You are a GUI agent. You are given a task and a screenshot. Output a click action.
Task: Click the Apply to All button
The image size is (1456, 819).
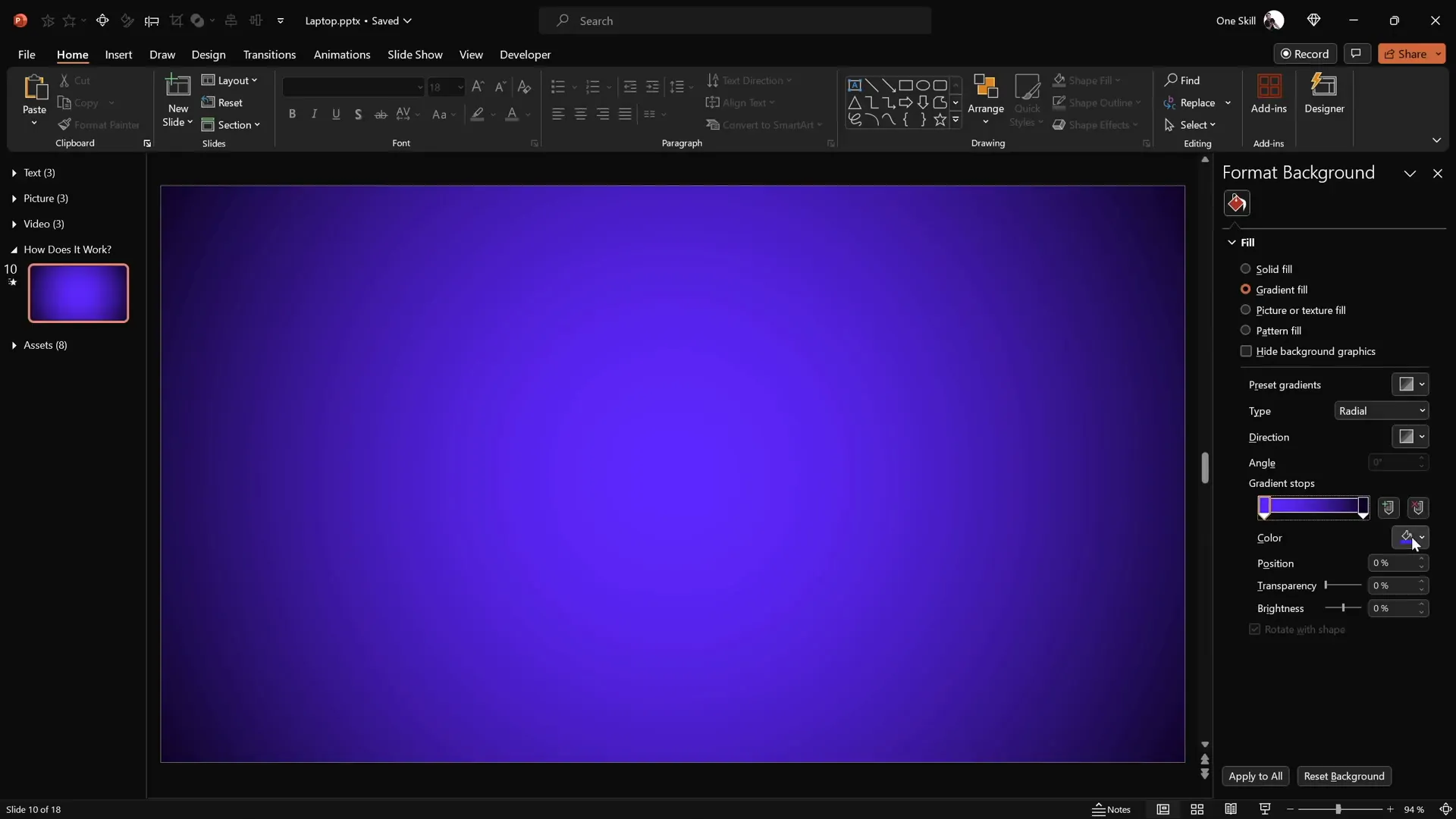click(x=1255, y=776)
